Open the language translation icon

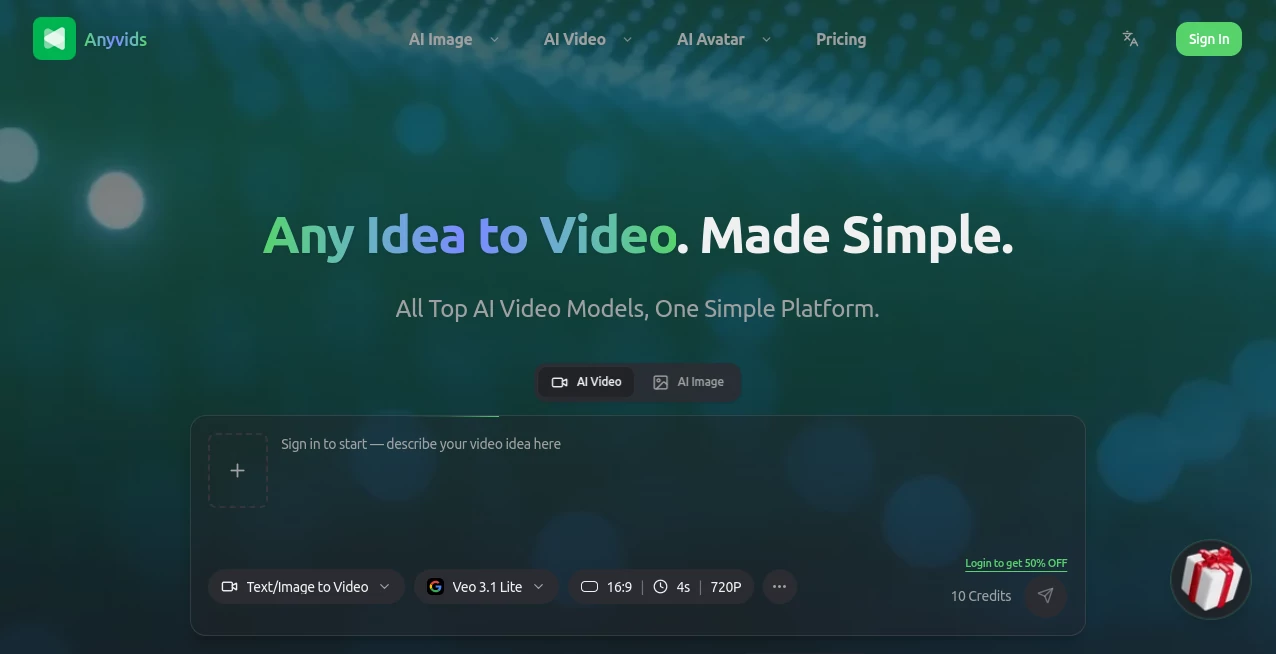1130,39
